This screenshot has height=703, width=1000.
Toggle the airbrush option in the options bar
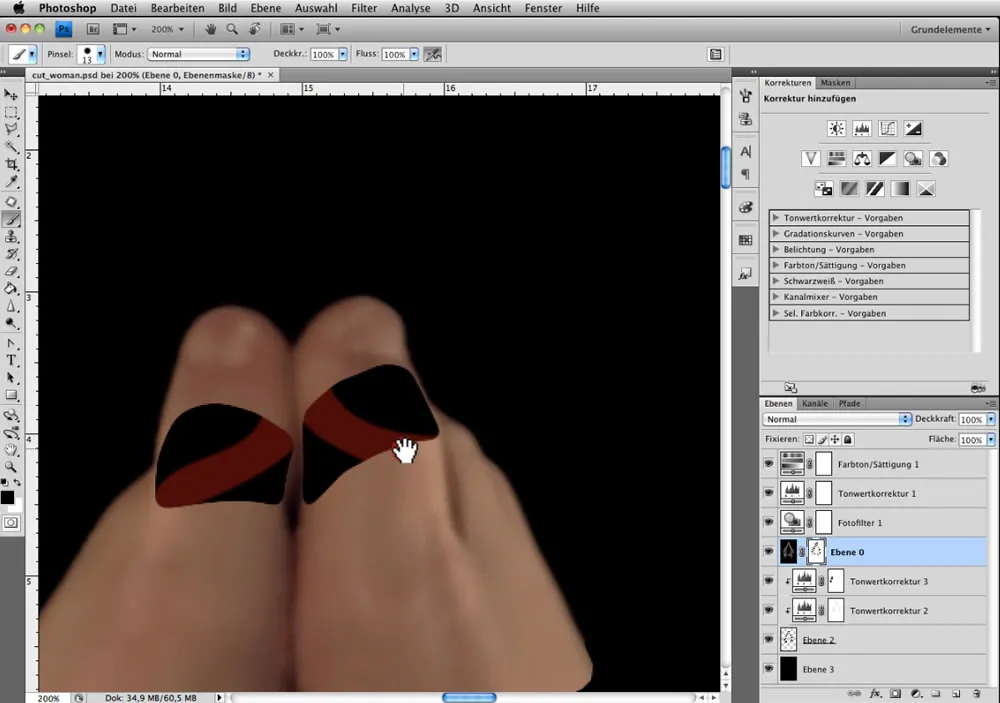433,54
